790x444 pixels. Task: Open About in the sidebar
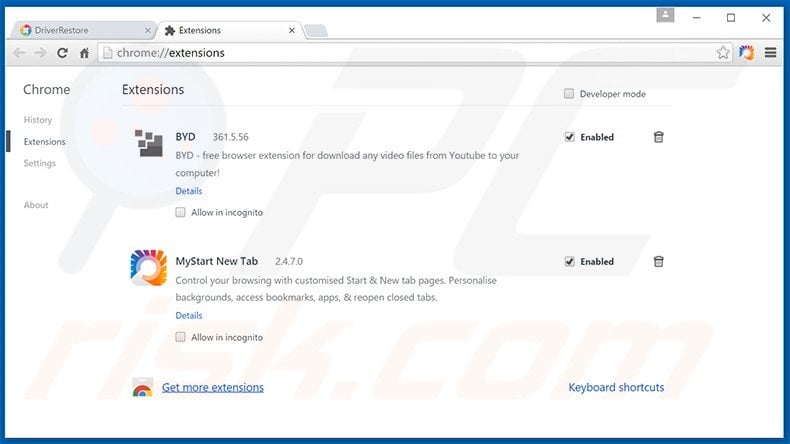[x=36, y=205]
